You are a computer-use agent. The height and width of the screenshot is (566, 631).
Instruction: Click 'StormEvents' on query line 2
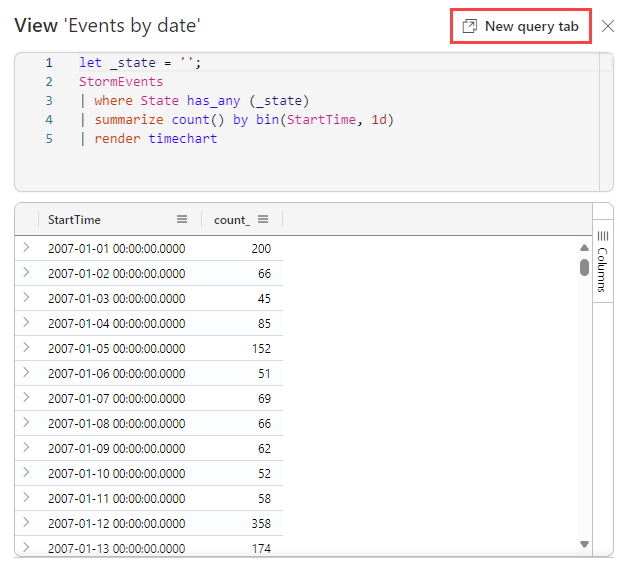[121, 82]
